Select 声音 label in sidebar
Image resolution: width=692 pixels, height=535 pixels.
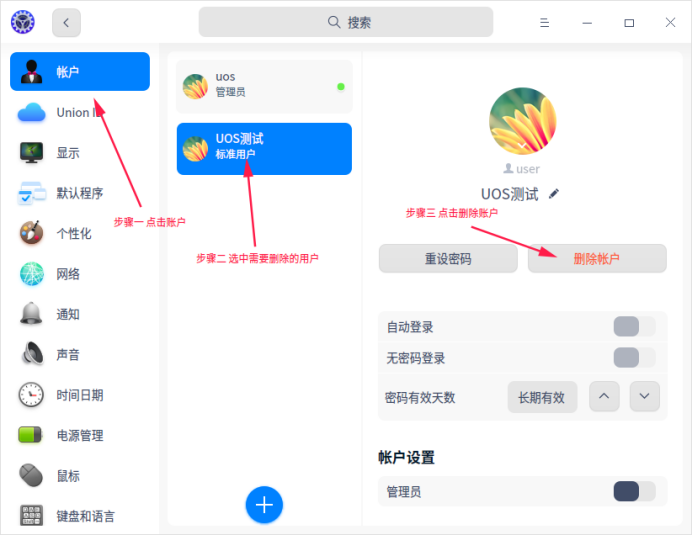[x=68, y=354]
